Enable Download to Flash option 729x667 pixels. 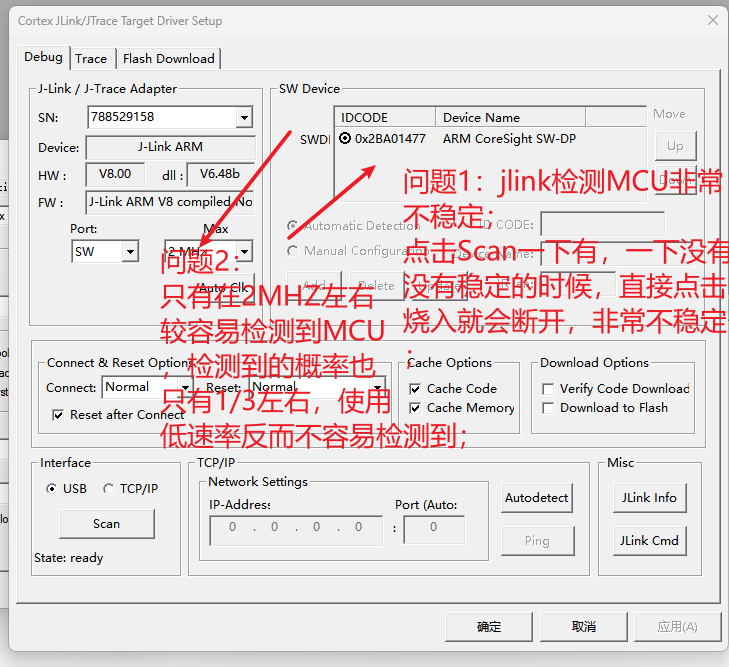[548, 408]
